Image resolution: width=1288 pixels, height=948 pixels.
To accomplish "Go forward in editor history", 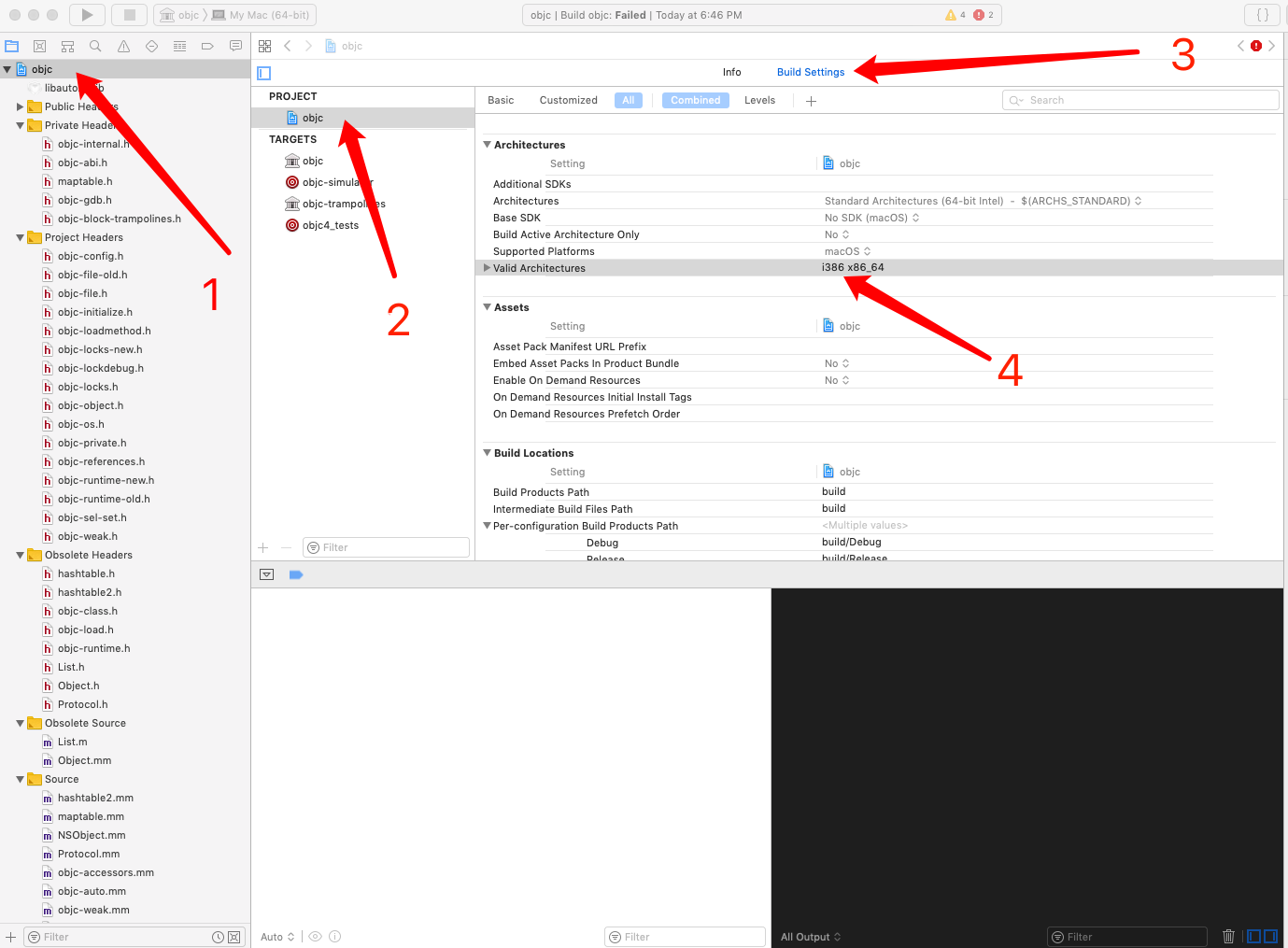I will [308, 46].
